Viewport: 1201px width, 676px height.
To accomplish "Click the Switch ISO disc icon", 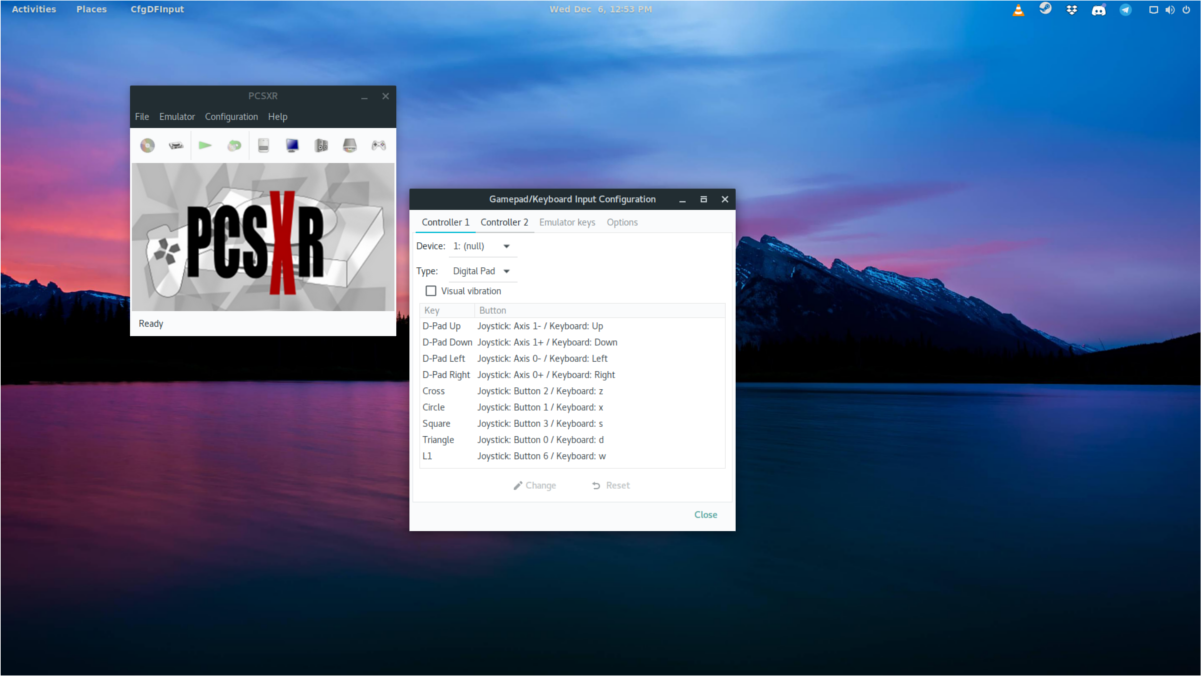I will pyautogui.click(x=234, y=145).
